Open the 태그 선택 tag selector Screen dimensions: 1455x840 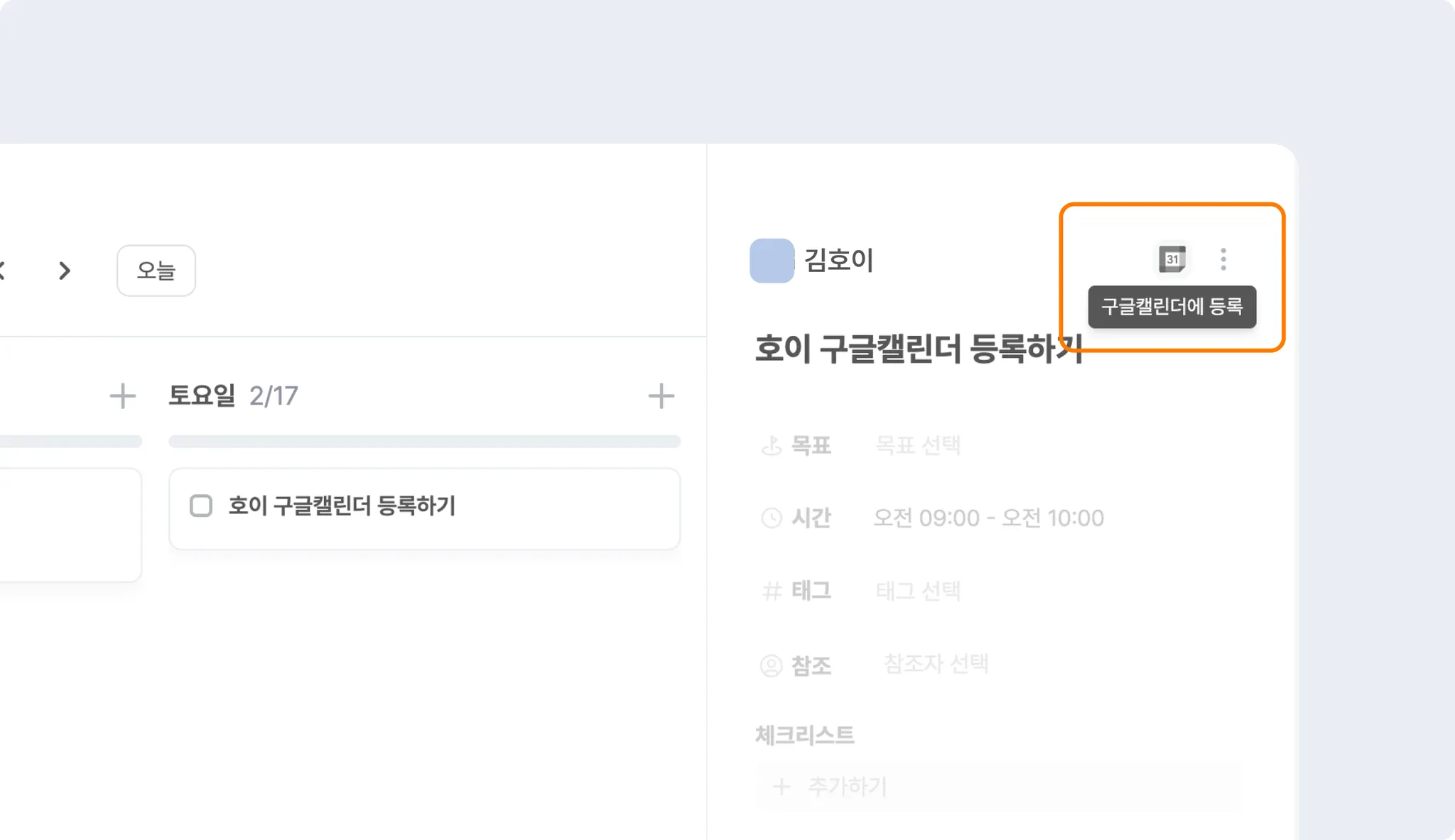918,591
